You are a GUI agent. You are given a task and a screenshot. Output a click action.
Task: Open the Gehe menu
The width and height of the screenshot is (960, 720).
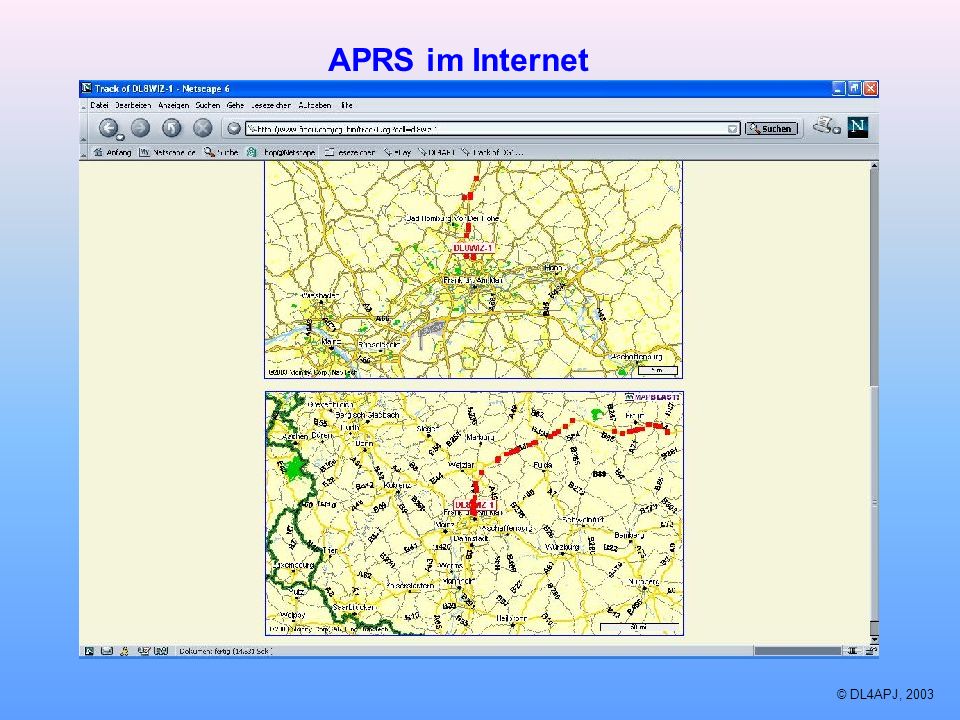click(x=235, y=105)
